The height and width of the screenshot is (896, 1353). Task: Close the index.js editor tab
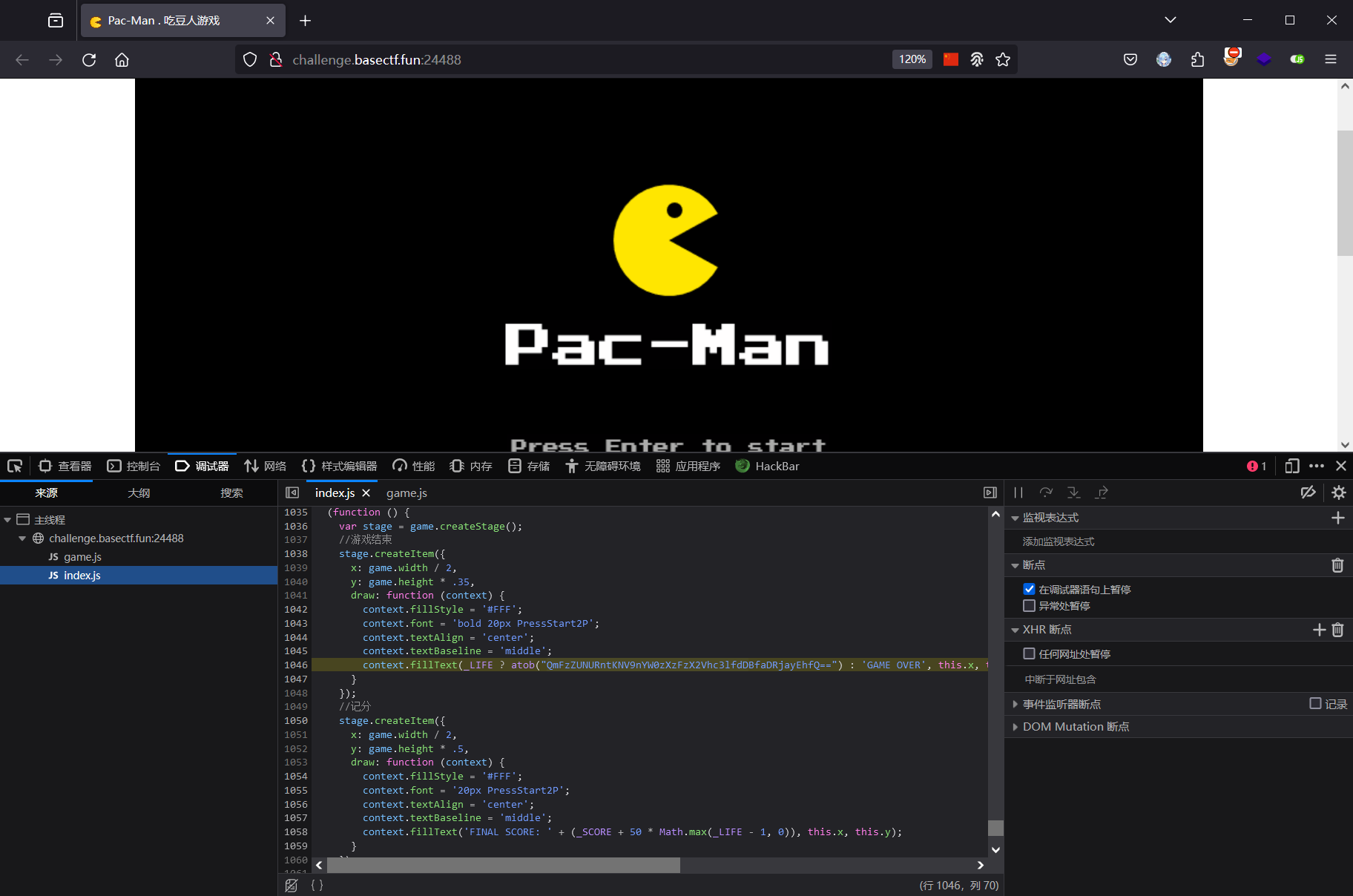pyautogui.click(x=366, y=493)
